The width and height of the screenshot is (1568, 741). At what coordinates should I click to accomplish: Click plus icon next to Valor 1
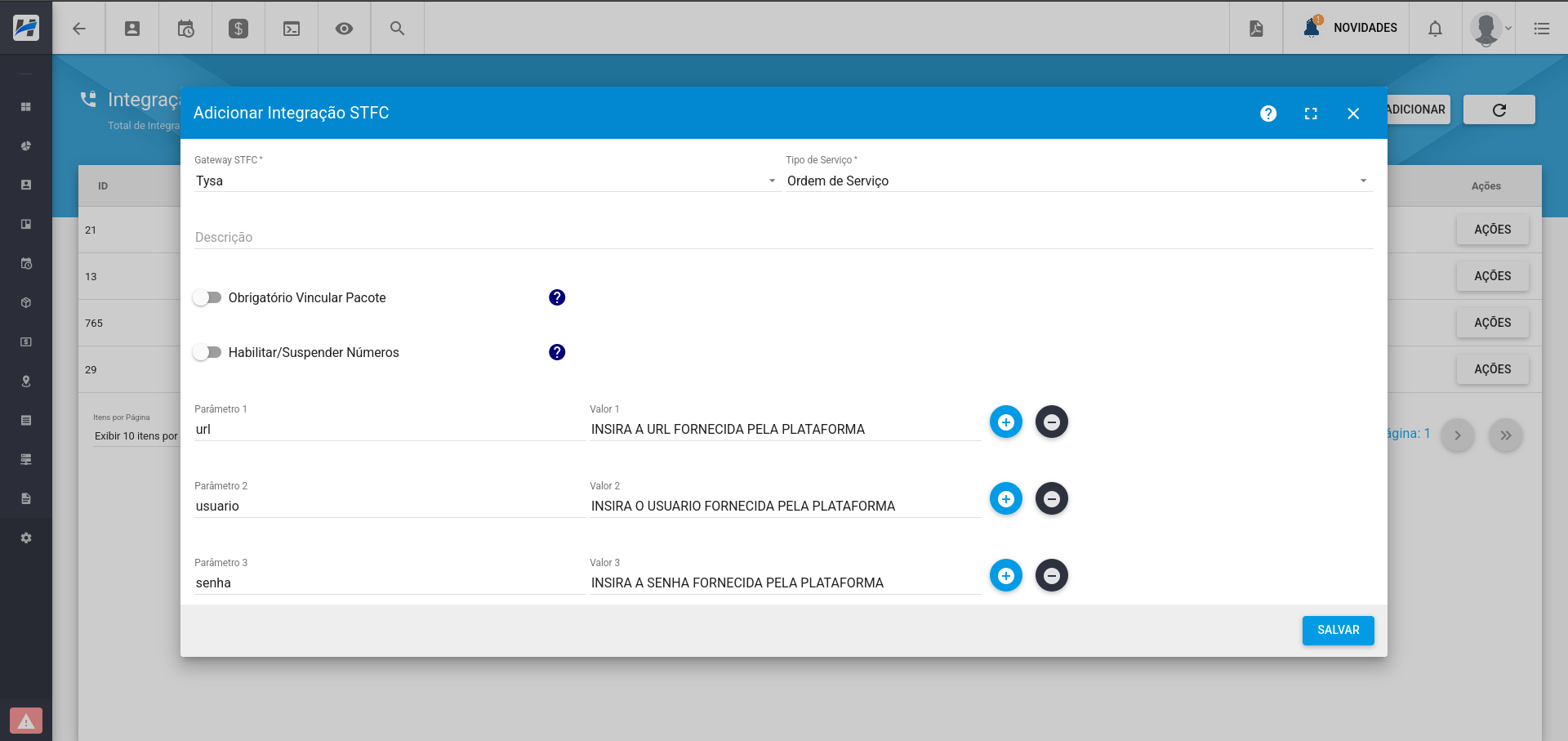1005,422
